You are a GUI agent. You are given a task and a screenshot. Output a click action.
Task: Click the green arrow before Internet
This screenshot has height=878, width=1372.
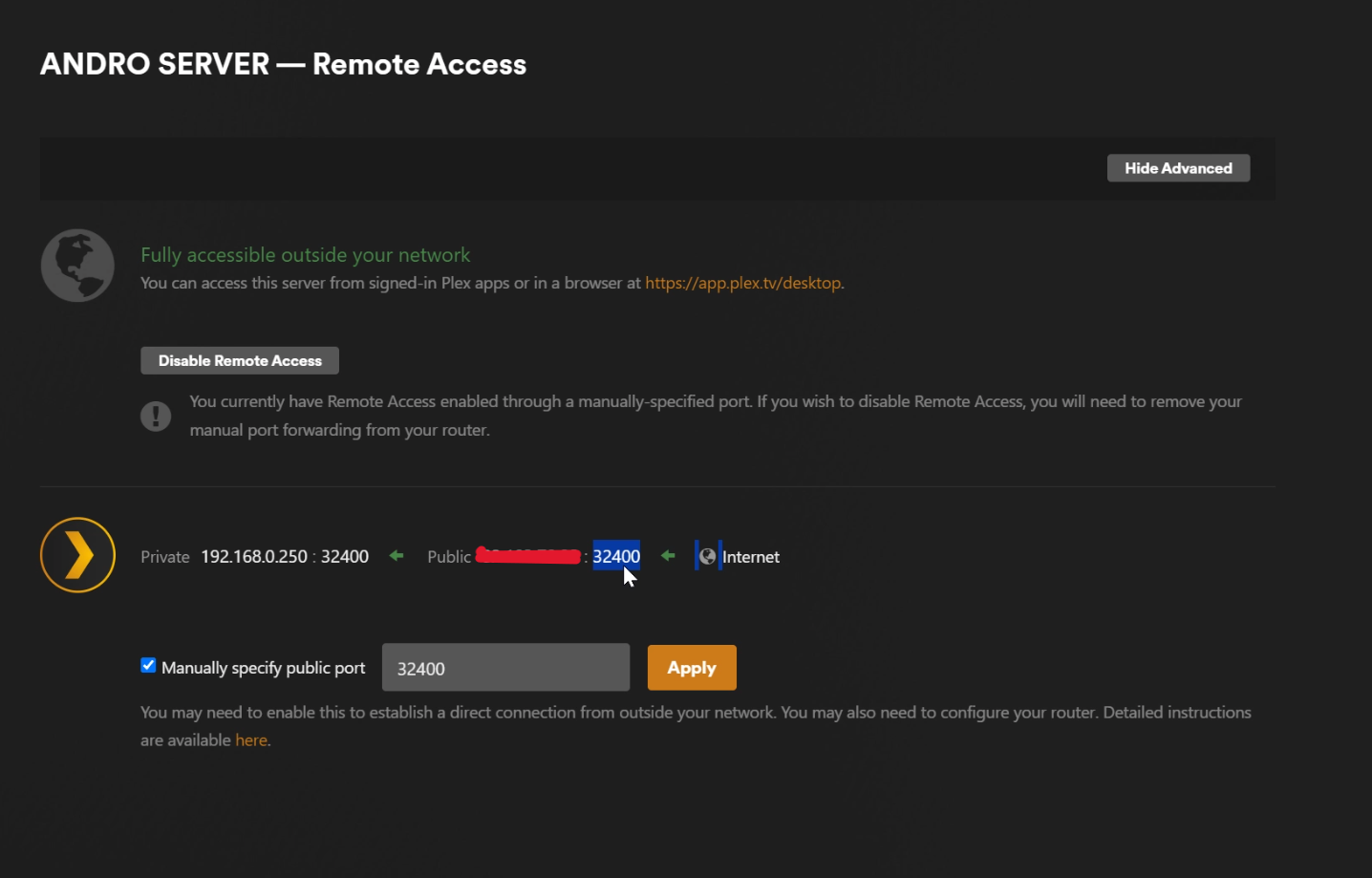[668, 555]
